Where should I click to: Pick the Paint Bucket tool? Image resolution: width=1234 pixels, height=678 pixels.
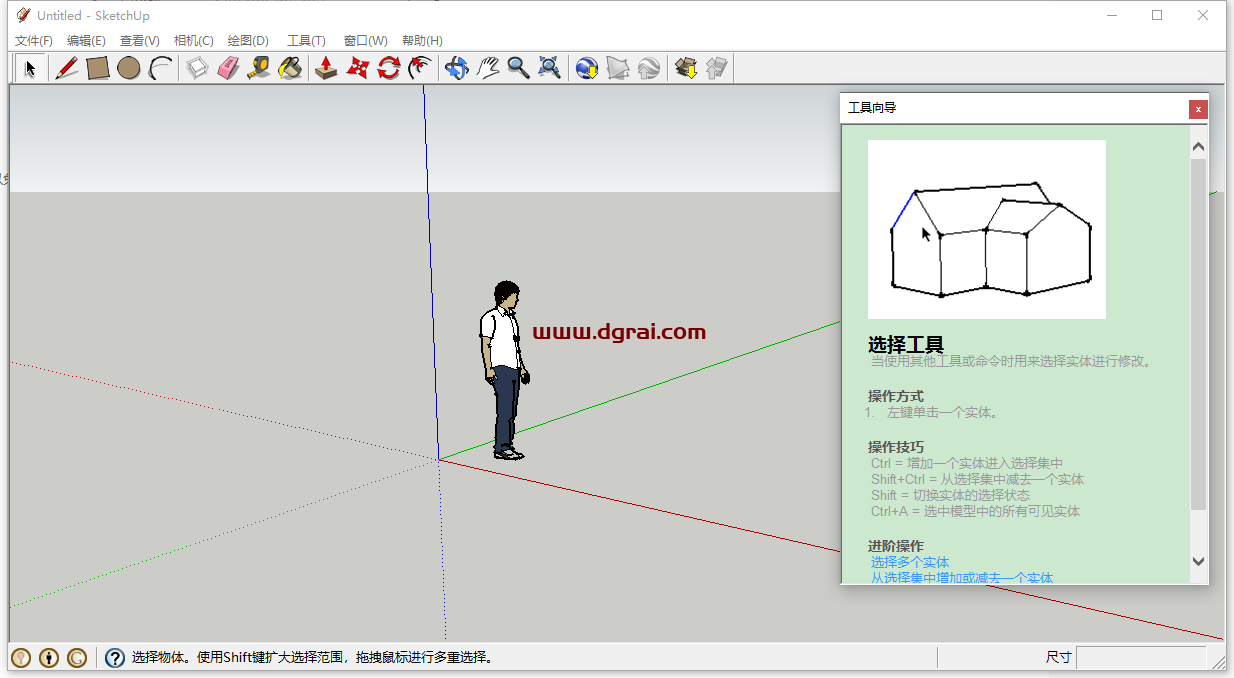[x=290, y=67]
